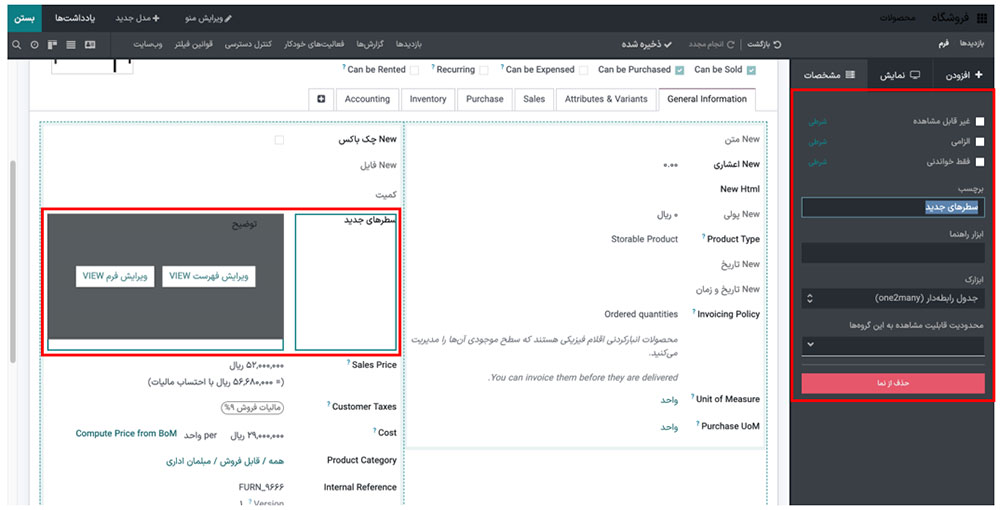Tick the الزامی (required) checkbox
The height and width of the screenshot is (510, 1000).
[x=979, y=142]
